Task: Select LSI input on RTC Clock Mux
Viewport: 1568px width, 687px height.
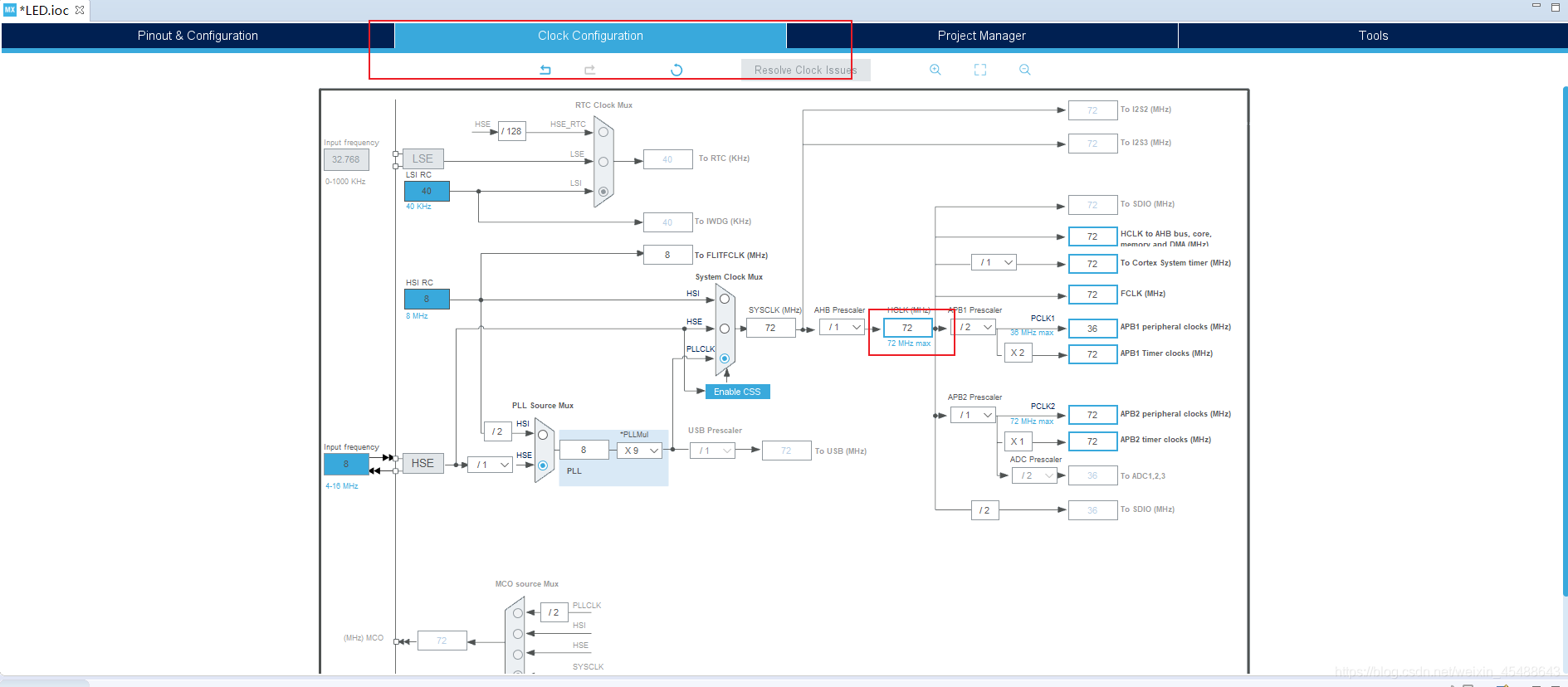Action: click(603, 192)
